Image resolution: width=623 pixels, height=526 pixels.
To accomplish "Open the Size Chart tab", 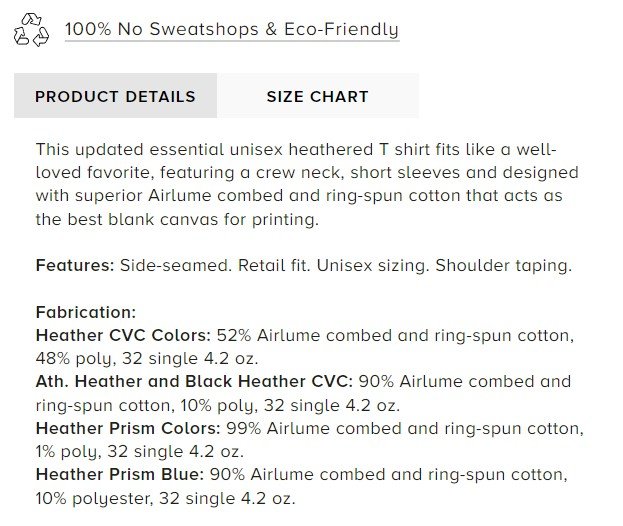I will click(317, 97).
